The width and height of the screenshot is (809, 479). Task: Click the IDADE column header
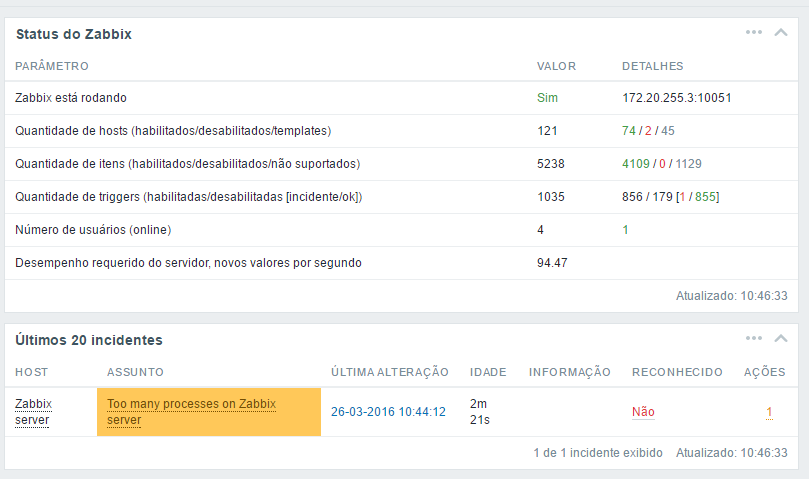click(488, 372)
